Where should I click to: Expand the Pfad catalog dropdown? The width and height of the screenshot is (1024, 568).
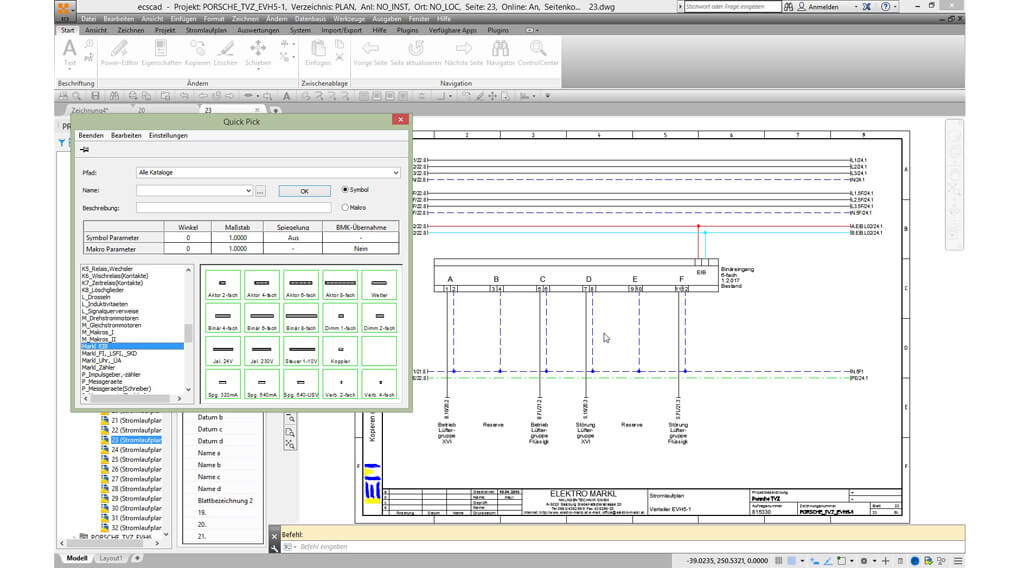pyautogui.click(x=396, y=172)
